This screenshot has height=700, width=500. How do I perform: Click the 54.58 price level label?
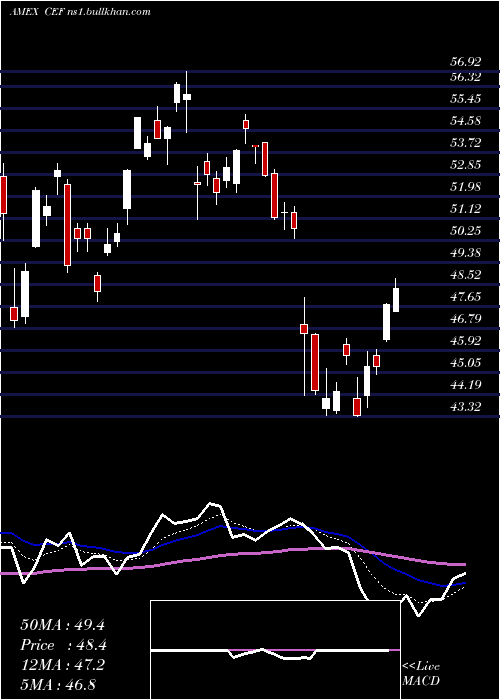[x=465, y=121]
